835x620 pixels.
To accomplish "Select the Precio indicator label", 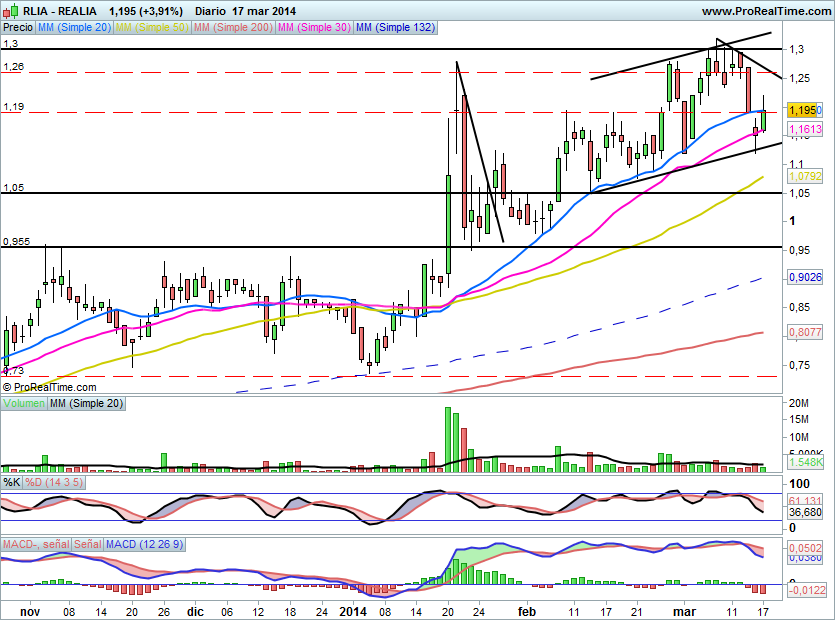I will (x=18, y=27).
